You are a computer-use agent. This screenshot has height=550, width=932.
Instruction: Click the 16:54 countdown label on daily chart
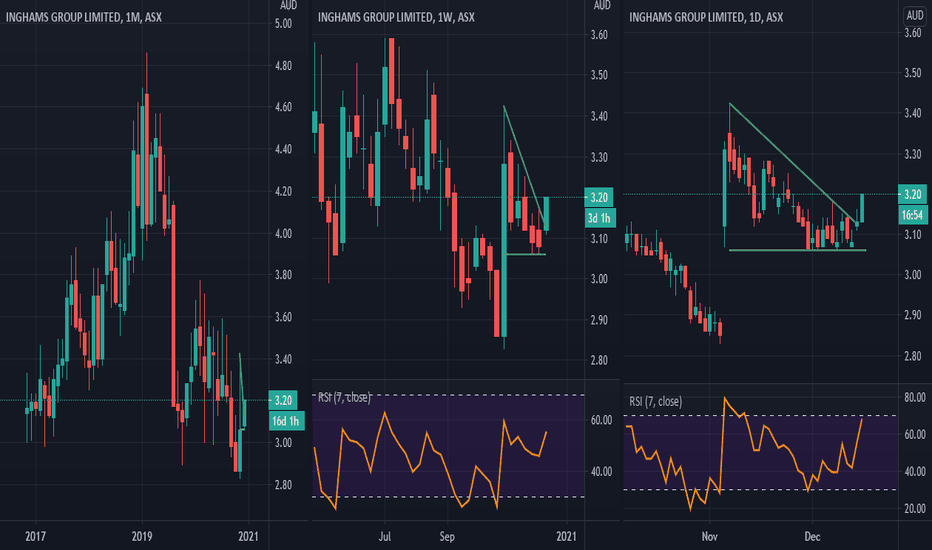pyautogui.click(x=912, y=215)
